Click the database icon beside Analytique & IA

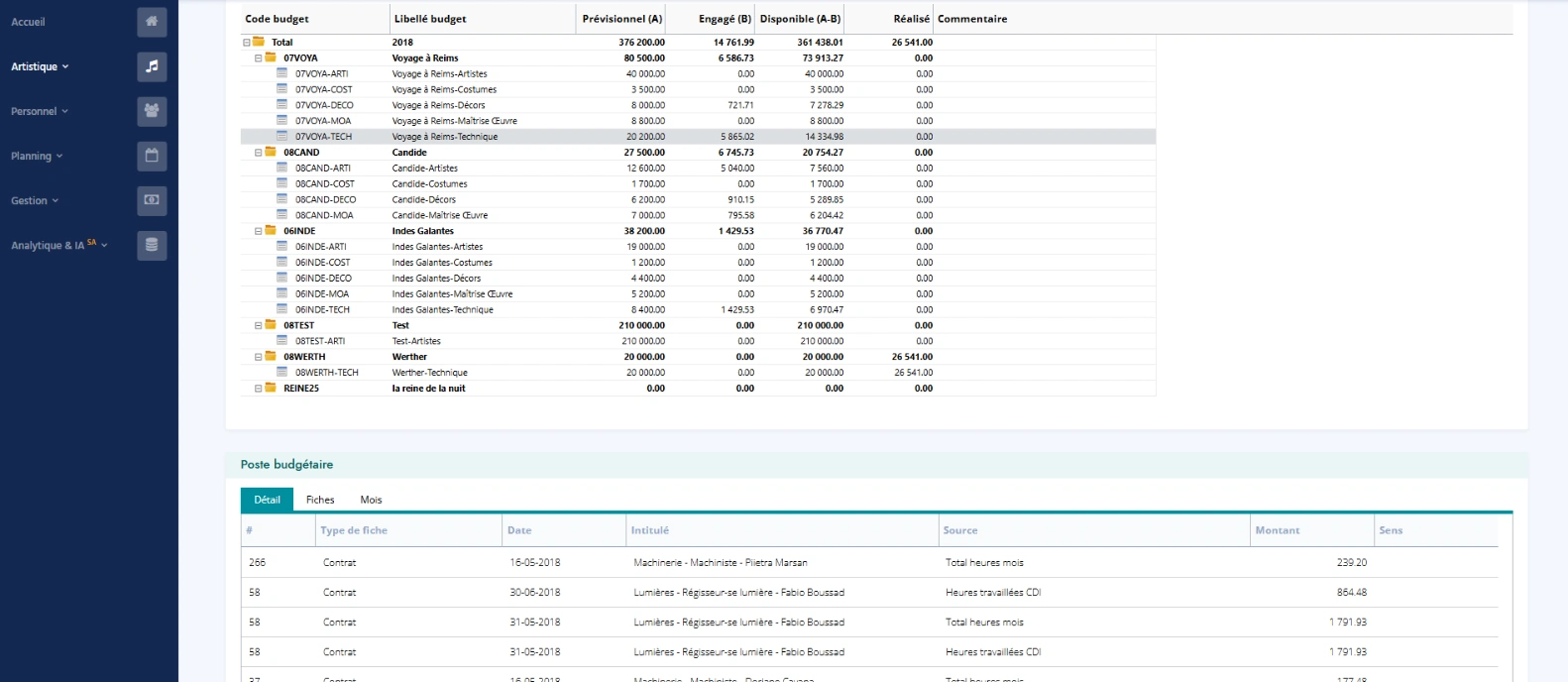(152, 245)
